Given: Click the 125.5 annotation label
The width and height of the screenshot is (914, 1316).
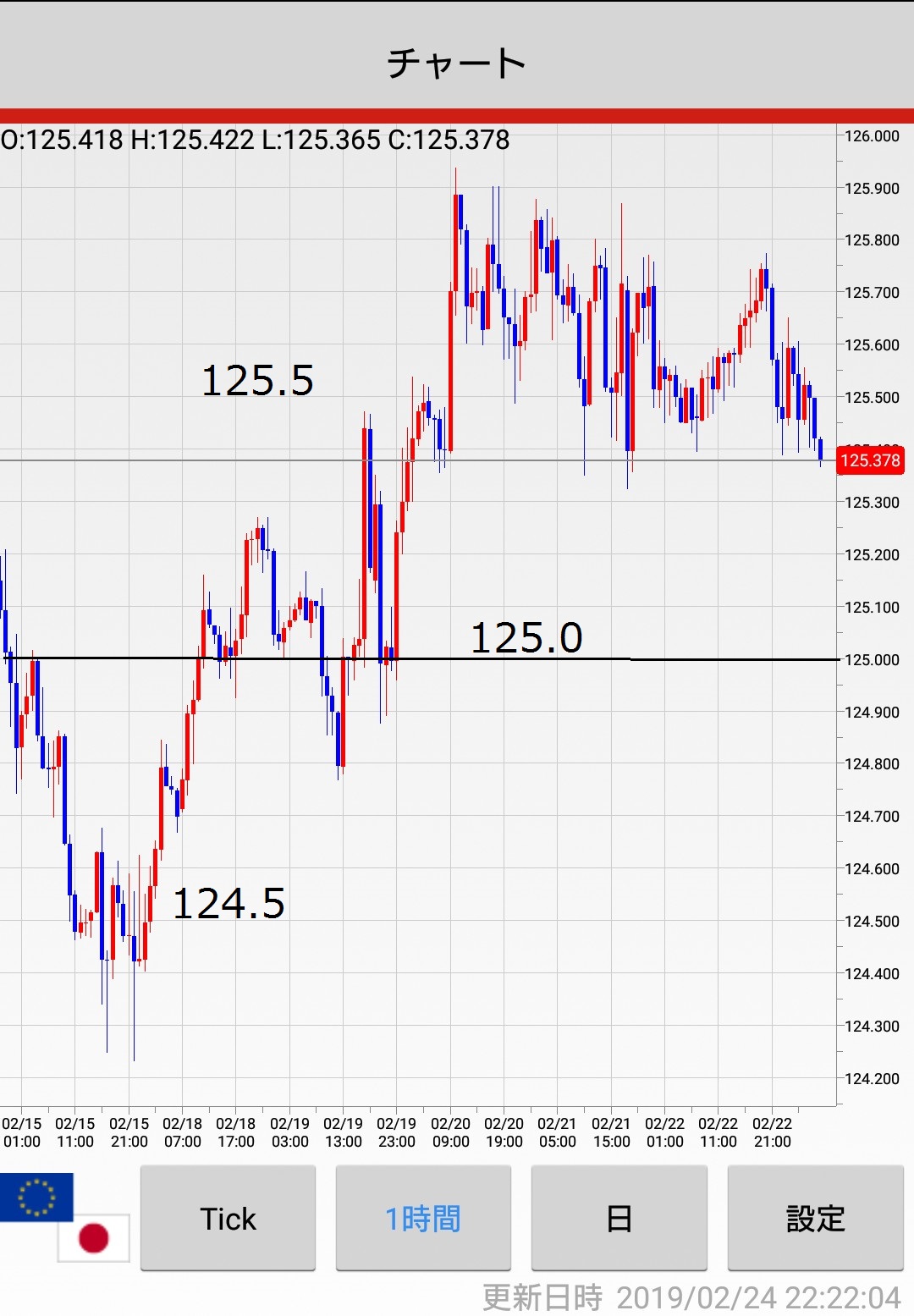Looking at the screenshot, I should [257, 381].
